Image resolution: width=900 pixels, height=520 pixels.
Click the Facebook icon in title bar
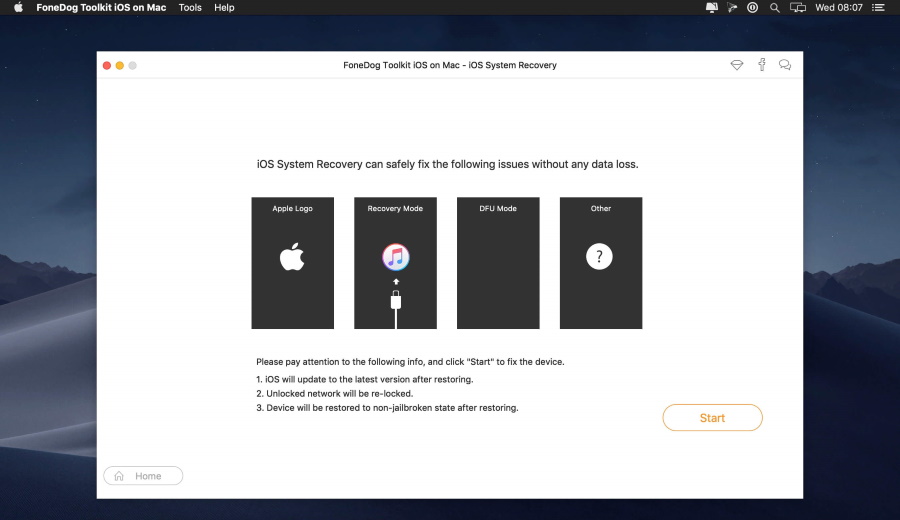point(762,65)
